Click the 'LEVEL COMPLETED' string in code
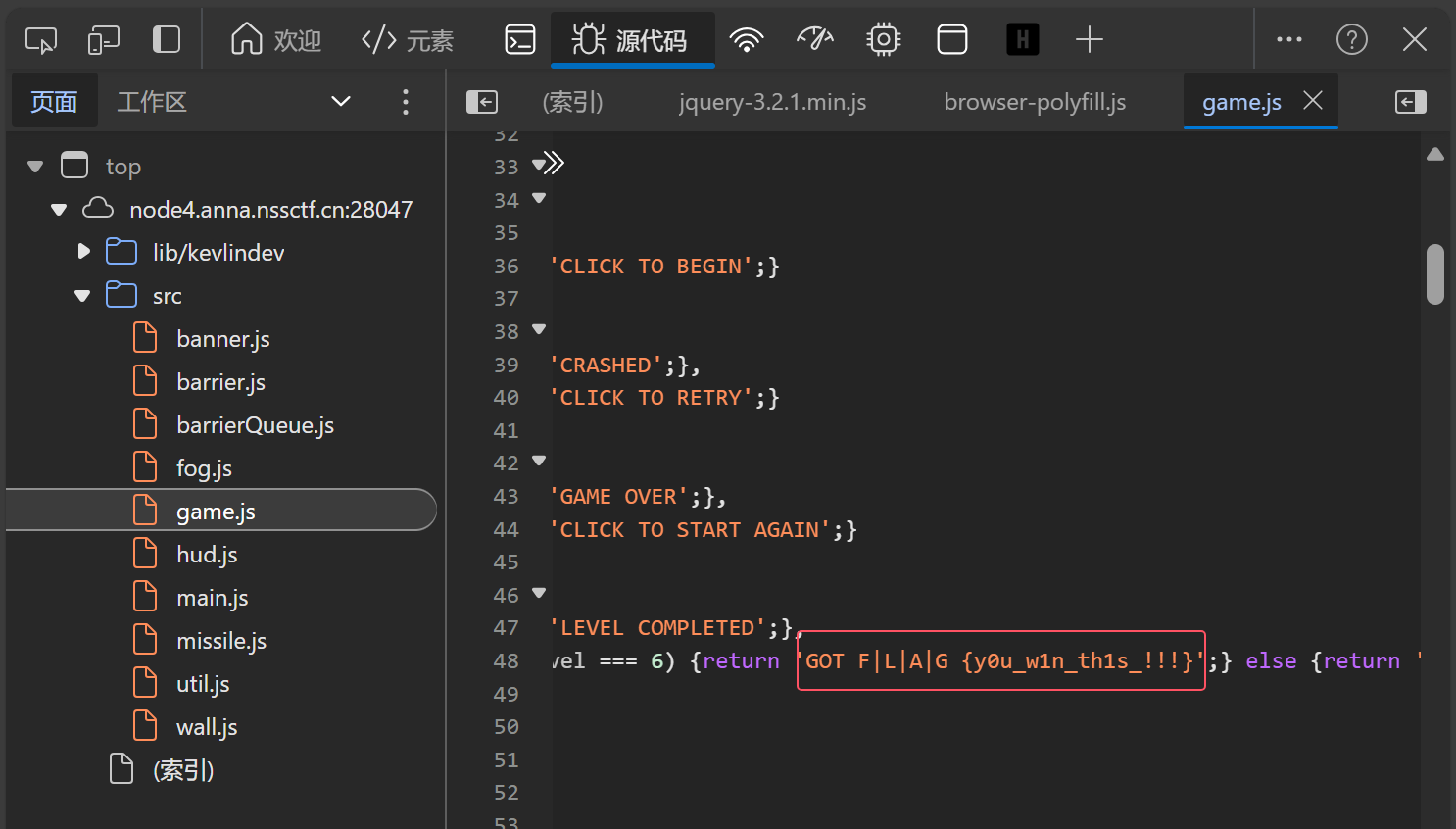 pyautogui.click(x=657, y=628)
